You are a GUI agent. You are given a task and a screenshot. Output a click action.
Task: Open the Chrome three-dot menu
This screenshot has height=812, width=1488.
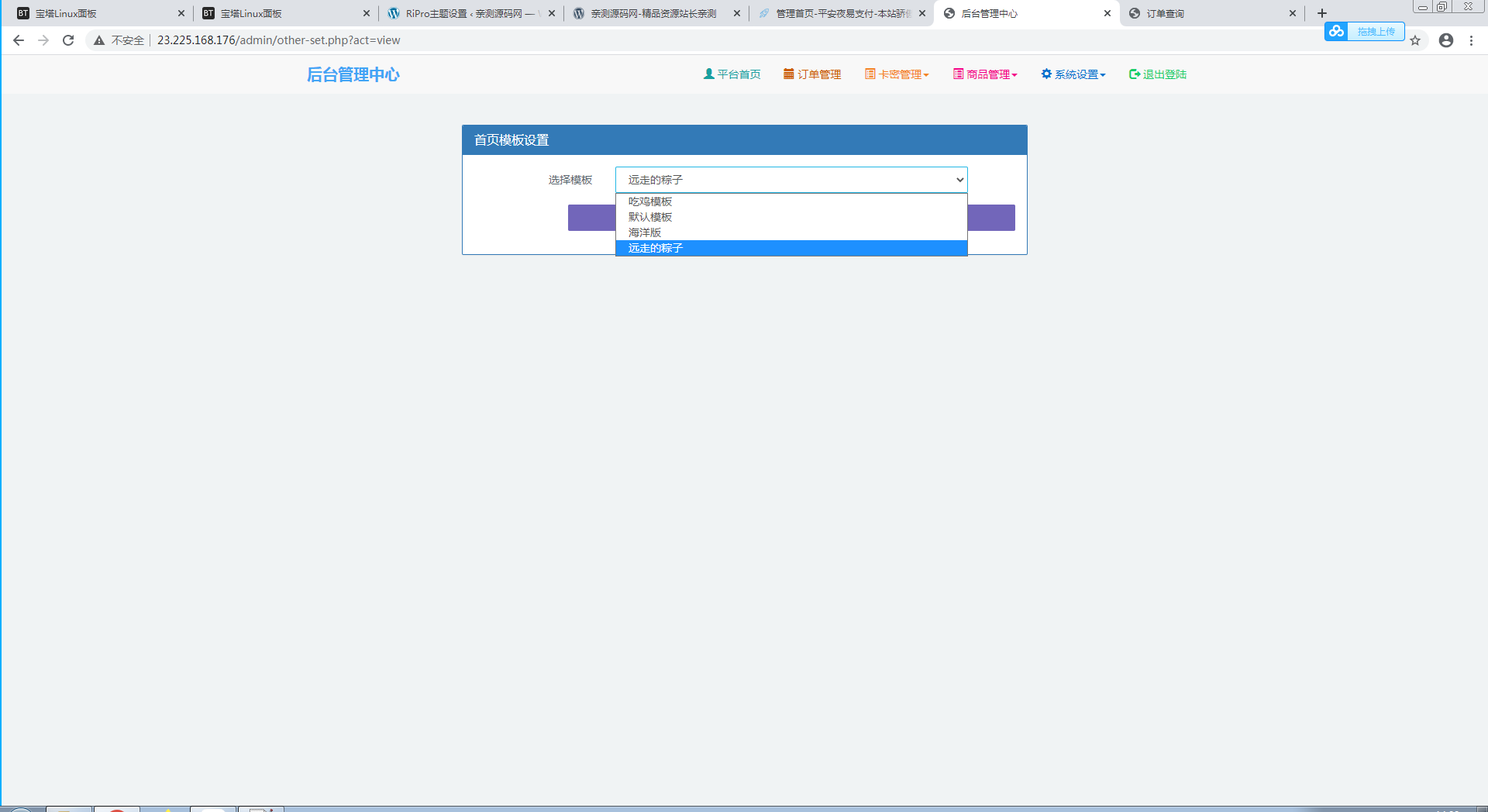pos(1471,40)
